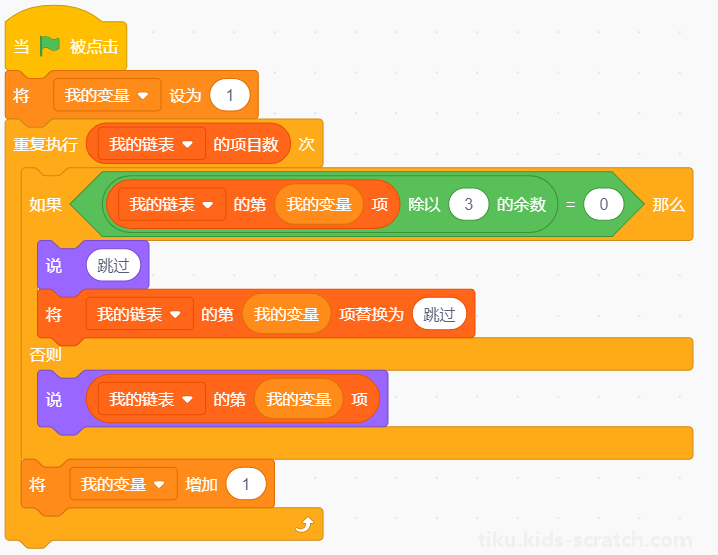Click the value 1 field in 设为 block
The image size is (718, 555).
[230, 95]
